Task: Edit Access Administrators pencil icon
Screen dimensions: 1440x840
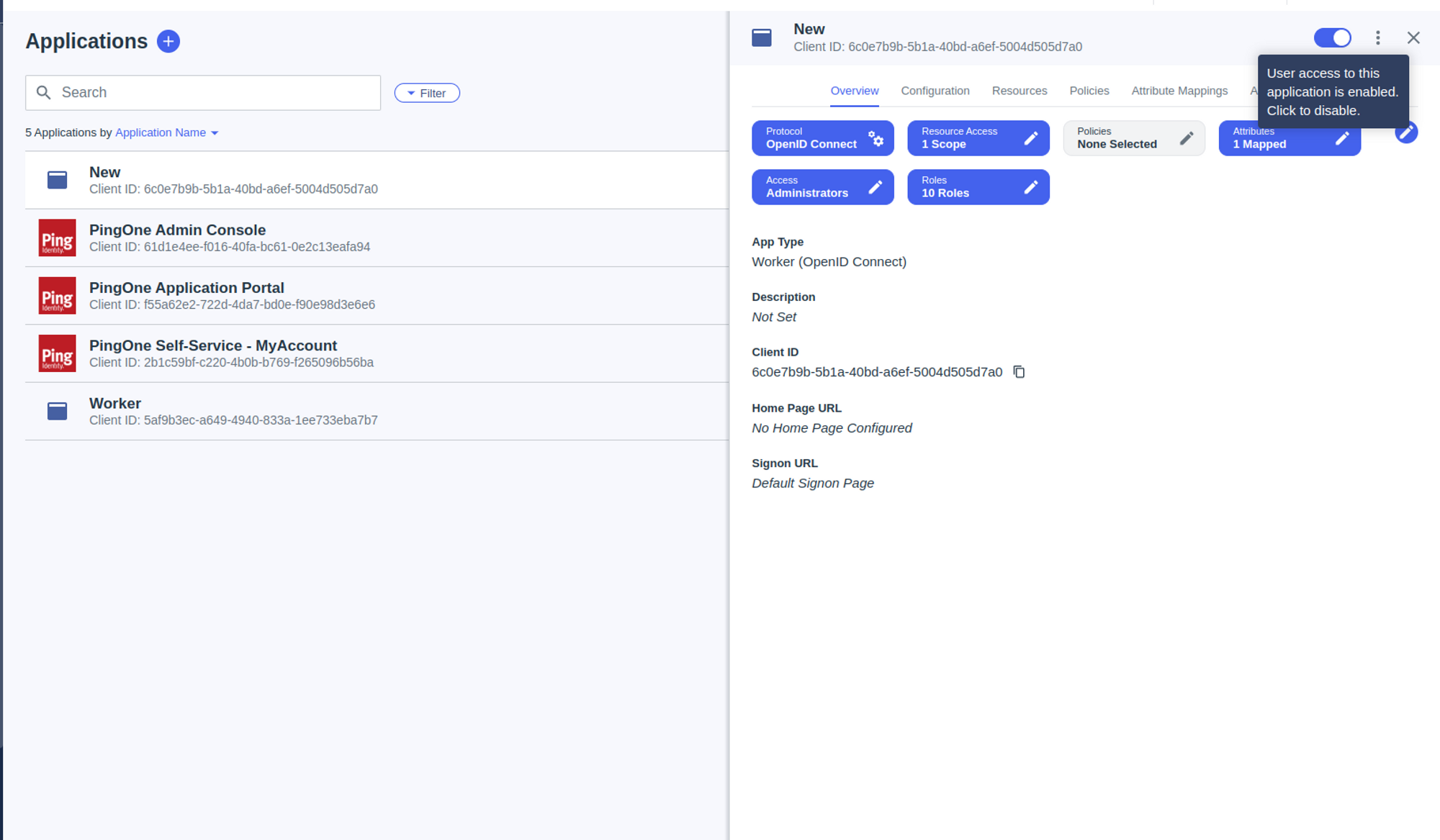Action: click(875, 187)
